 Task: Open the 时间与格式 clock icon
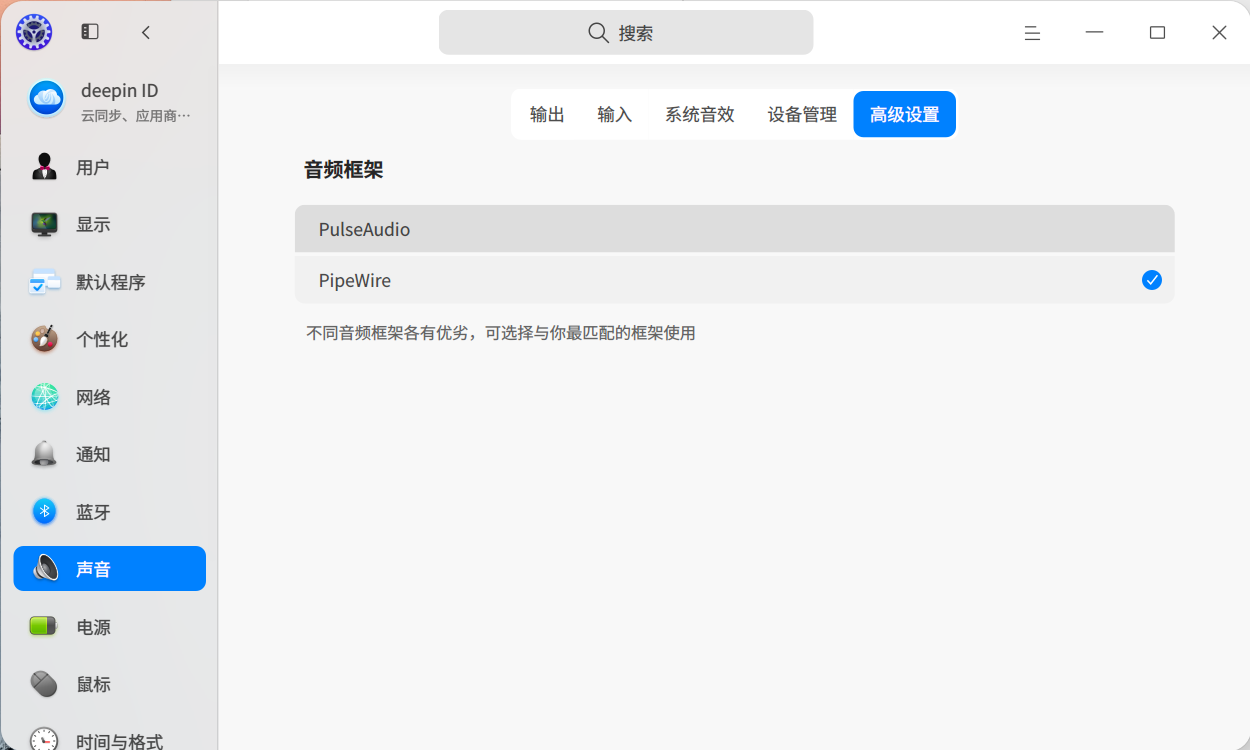44,740
